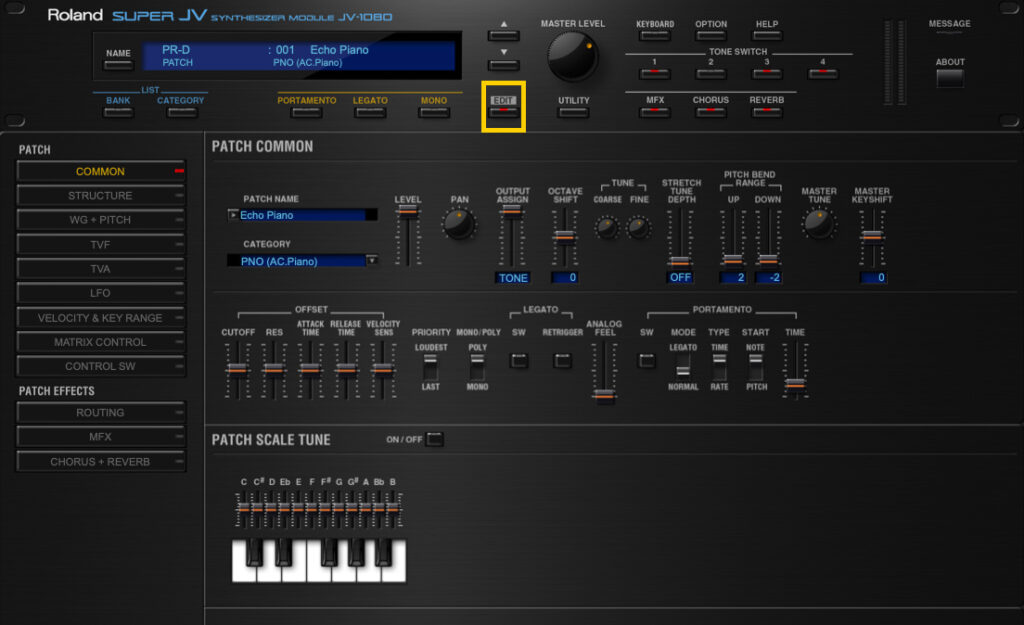The width and height of the screenshot is (1024, 625).
Task: Open the MATRIX CONTROL page
Action: click(101, 342)
